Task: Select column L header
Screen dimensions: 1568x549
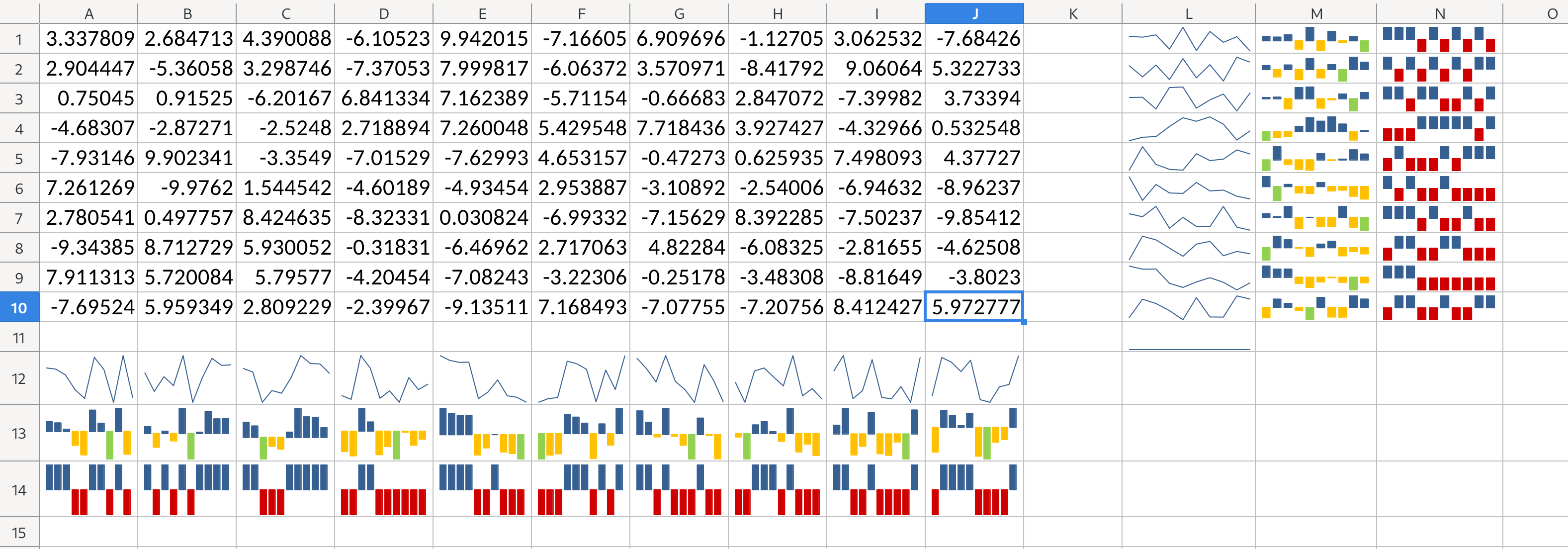Action: tap(1189, 13)
